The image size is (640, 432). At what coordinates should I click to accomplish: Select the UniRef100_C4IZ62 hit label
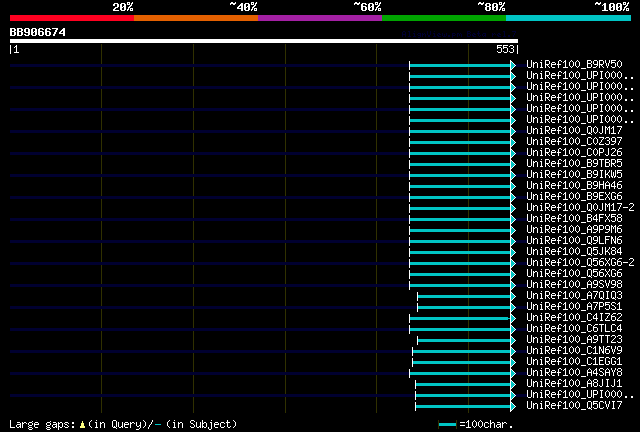pos(574,317)
